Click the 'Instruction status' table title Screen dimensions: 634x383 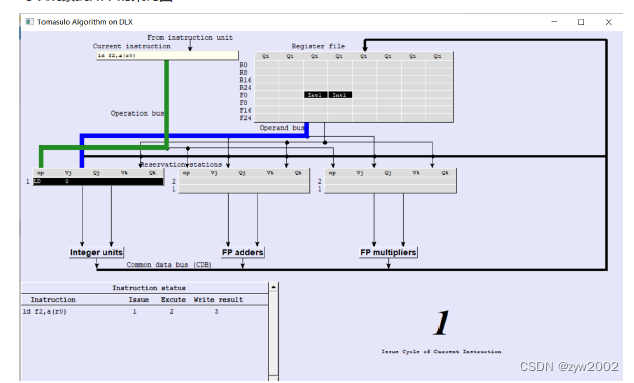coord(149,288)
